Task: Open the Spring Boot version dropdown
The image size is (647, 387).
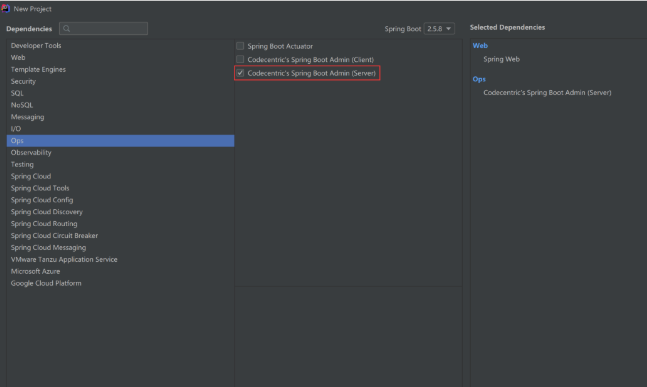Action: click(x=439, y=28)
